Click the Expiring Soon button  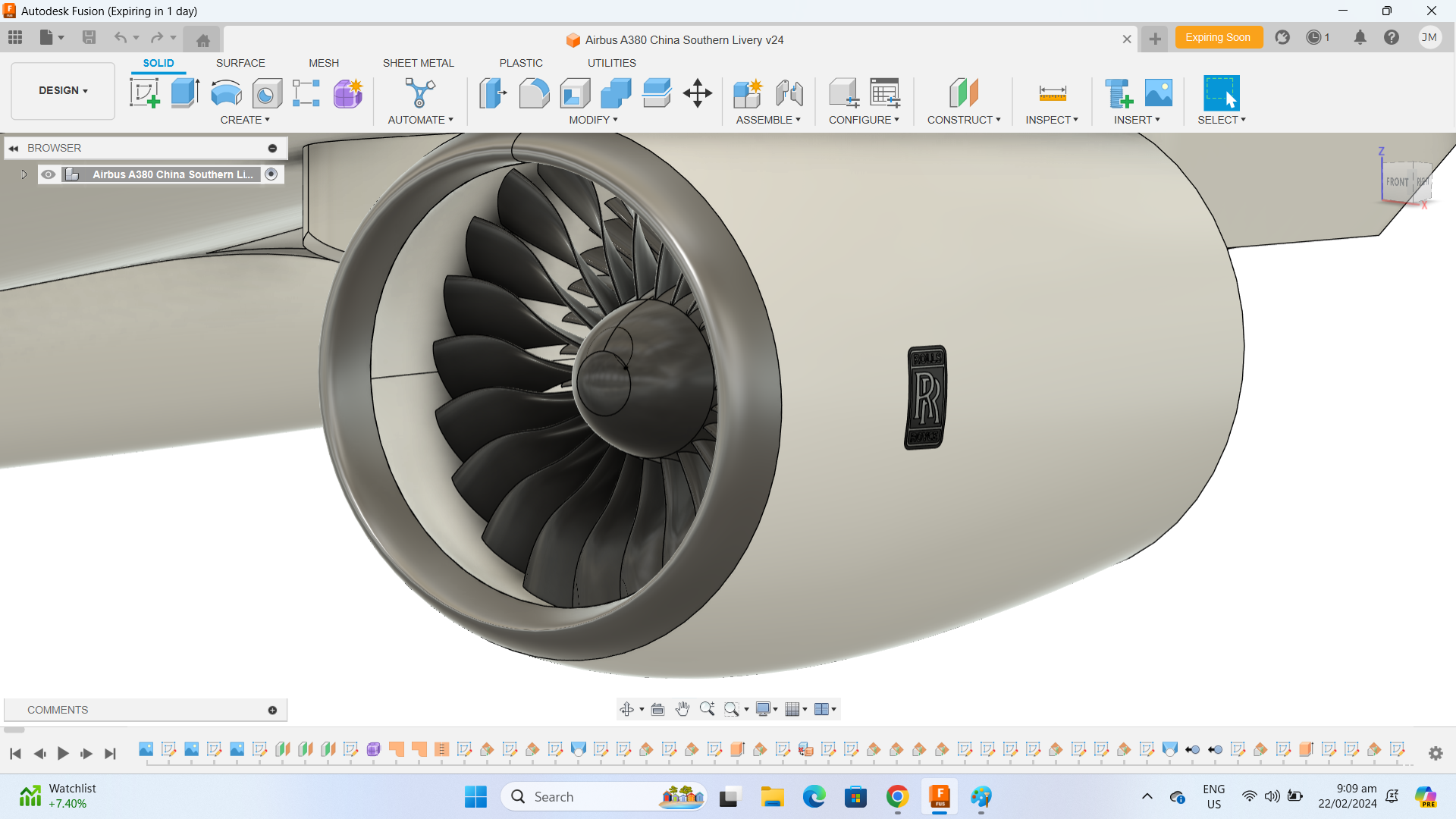pos(1218,37)
